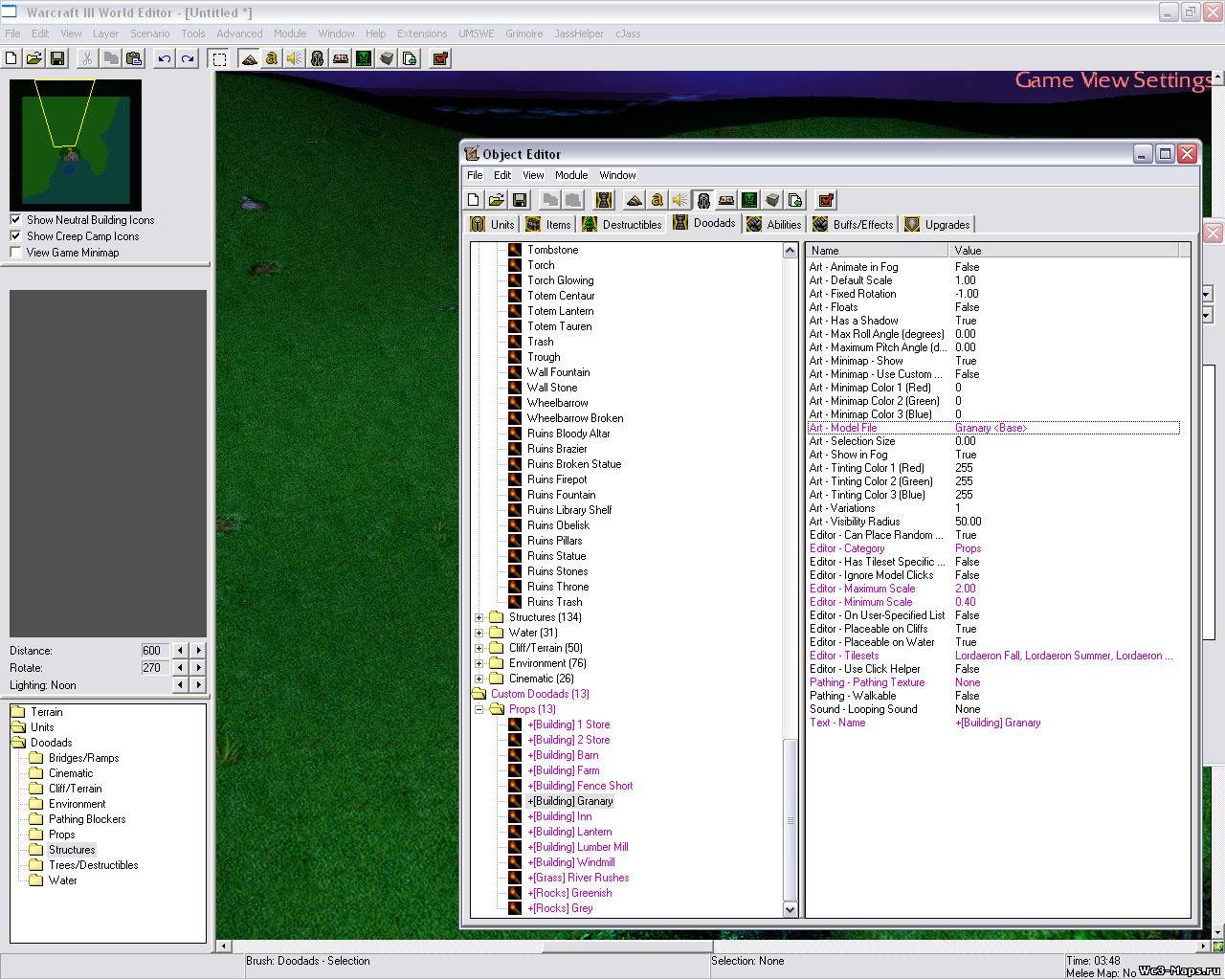Increase Distance with right arrow button
The width and height of the screenshot is (1225, 980).
(x=198, y=651)
